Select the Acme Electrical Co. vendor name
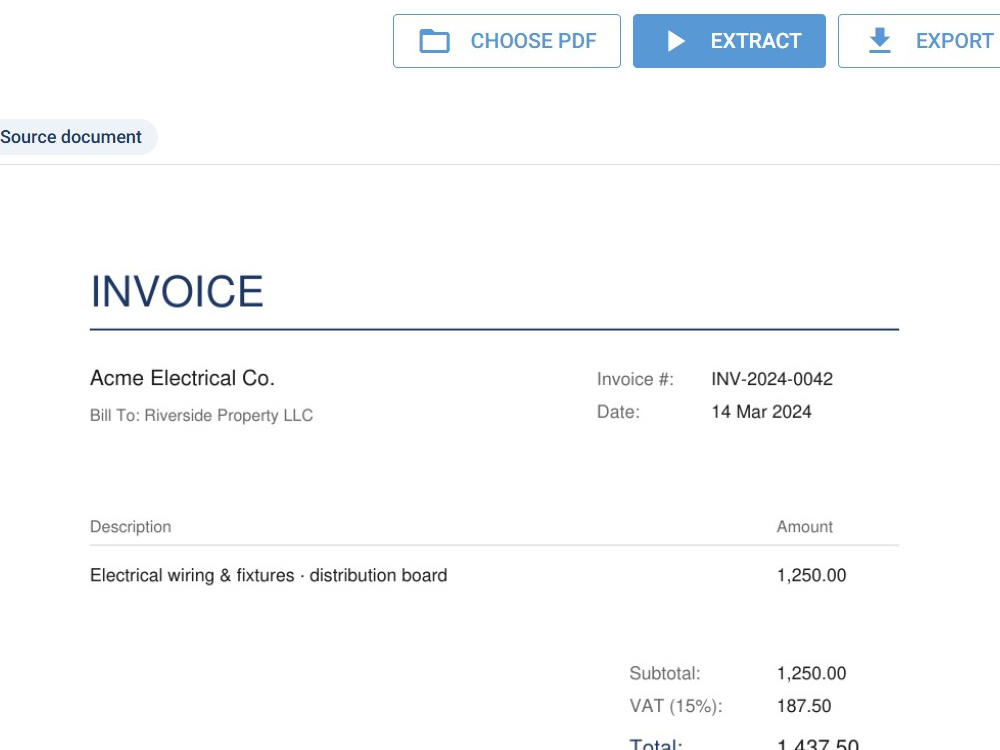1000x750 pixels. [182, 378]
